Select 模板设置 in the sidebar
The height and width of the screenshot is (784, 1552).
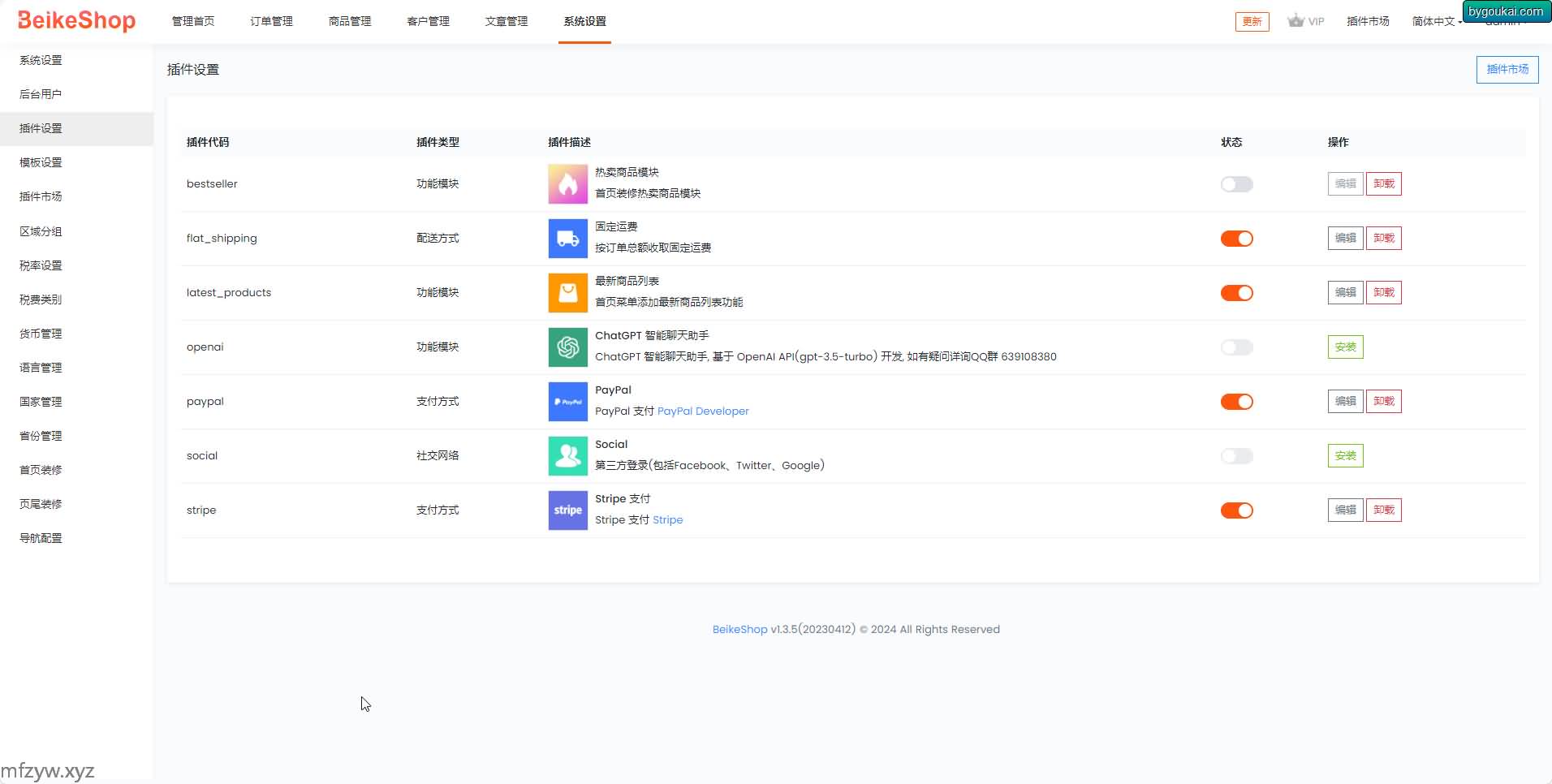pos(41,162)
